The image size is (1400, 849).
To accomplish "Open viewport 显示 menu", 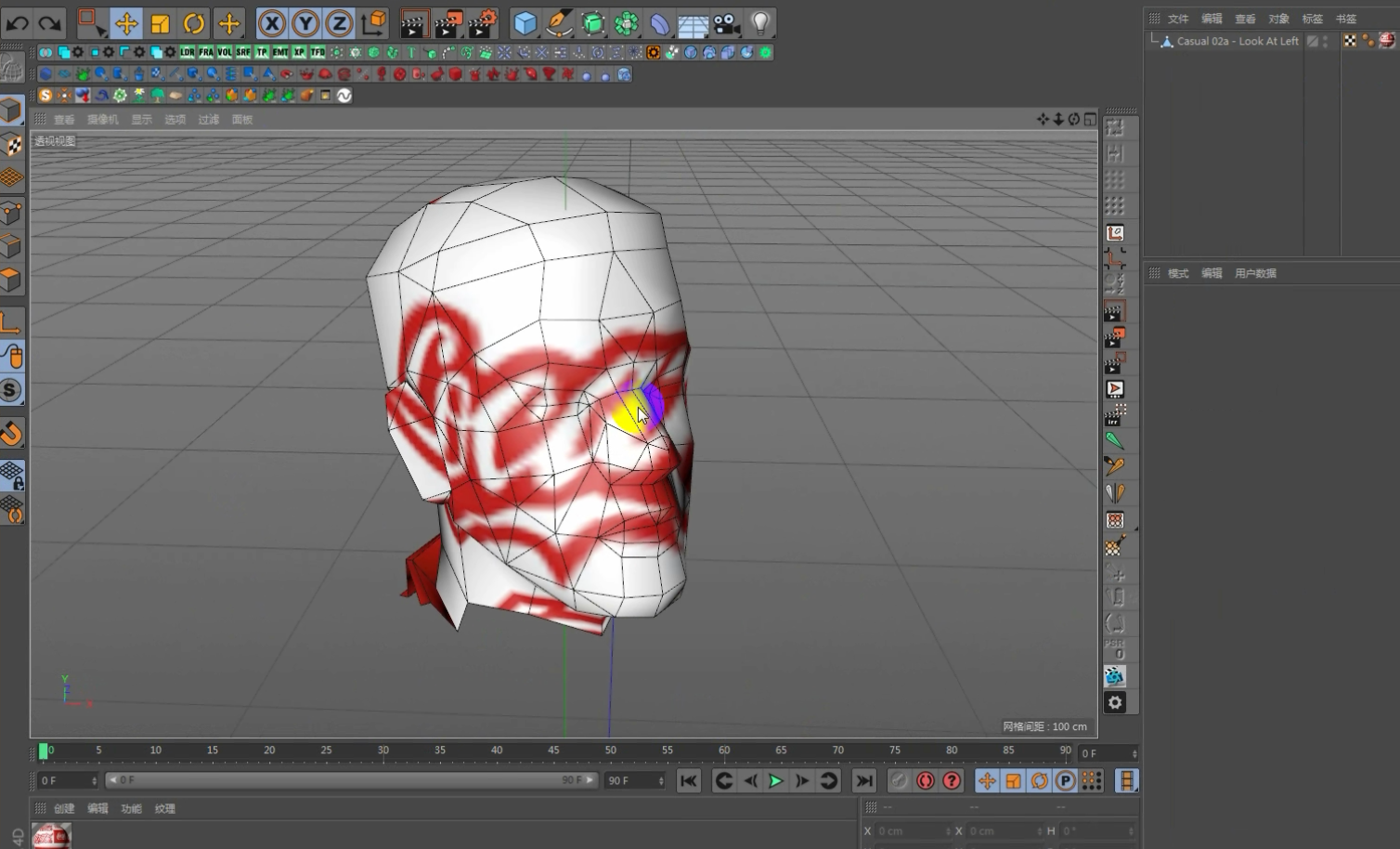I will (x=141, y=120).
